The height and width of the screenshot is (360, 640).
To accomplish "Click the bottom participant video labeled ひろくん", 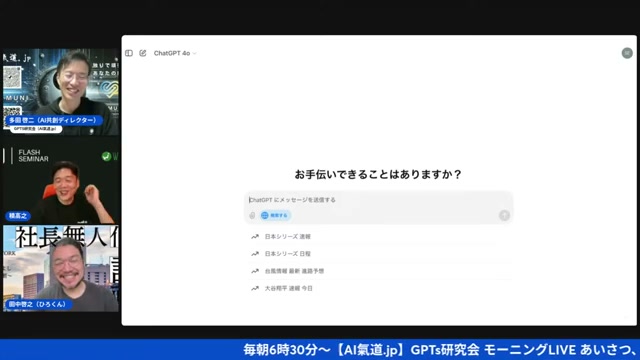I will pos(61,269).
